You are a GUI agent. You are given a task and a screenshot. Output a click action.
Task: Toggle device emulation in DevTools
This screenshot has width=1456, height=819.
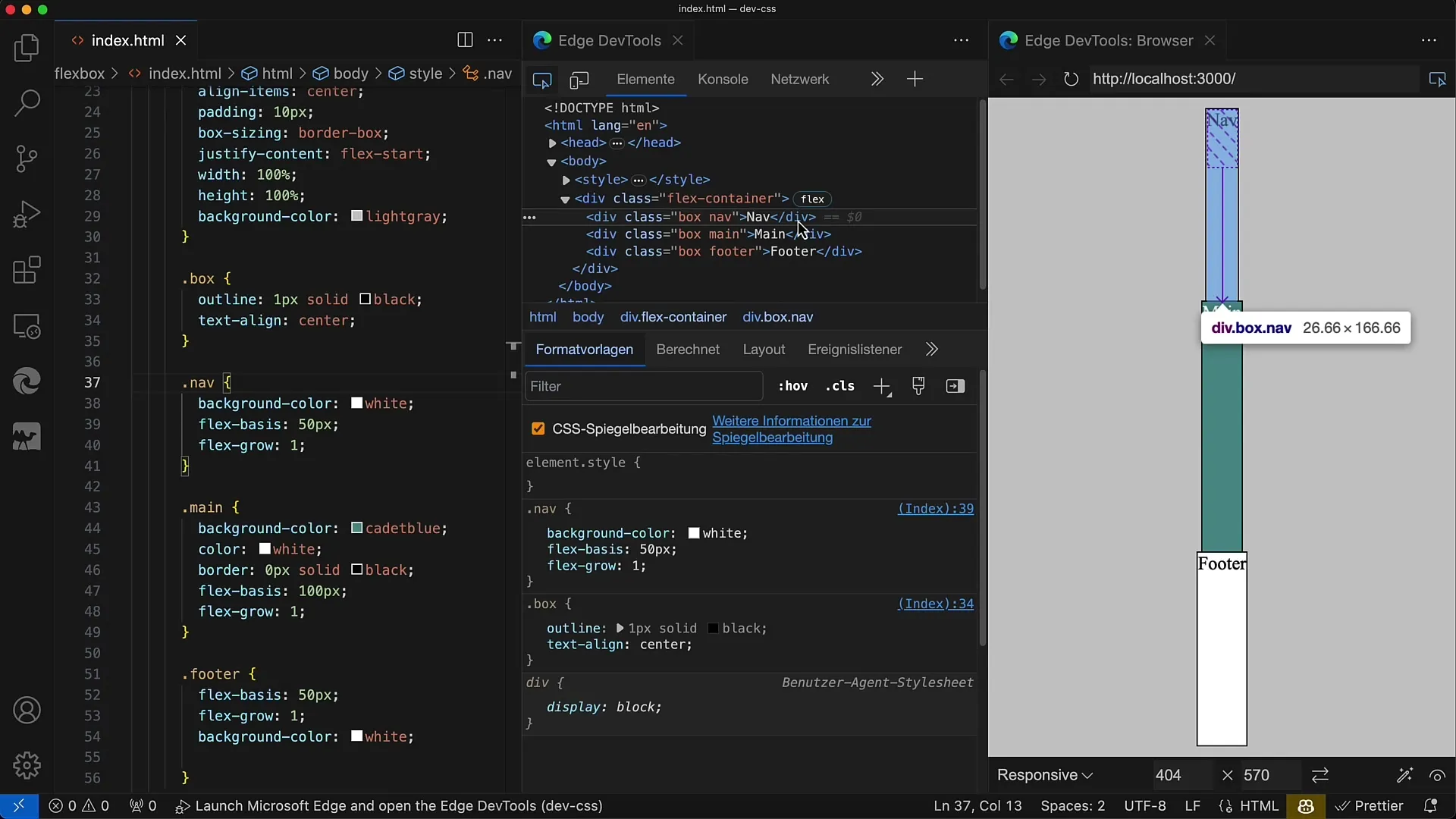point(579,80)
